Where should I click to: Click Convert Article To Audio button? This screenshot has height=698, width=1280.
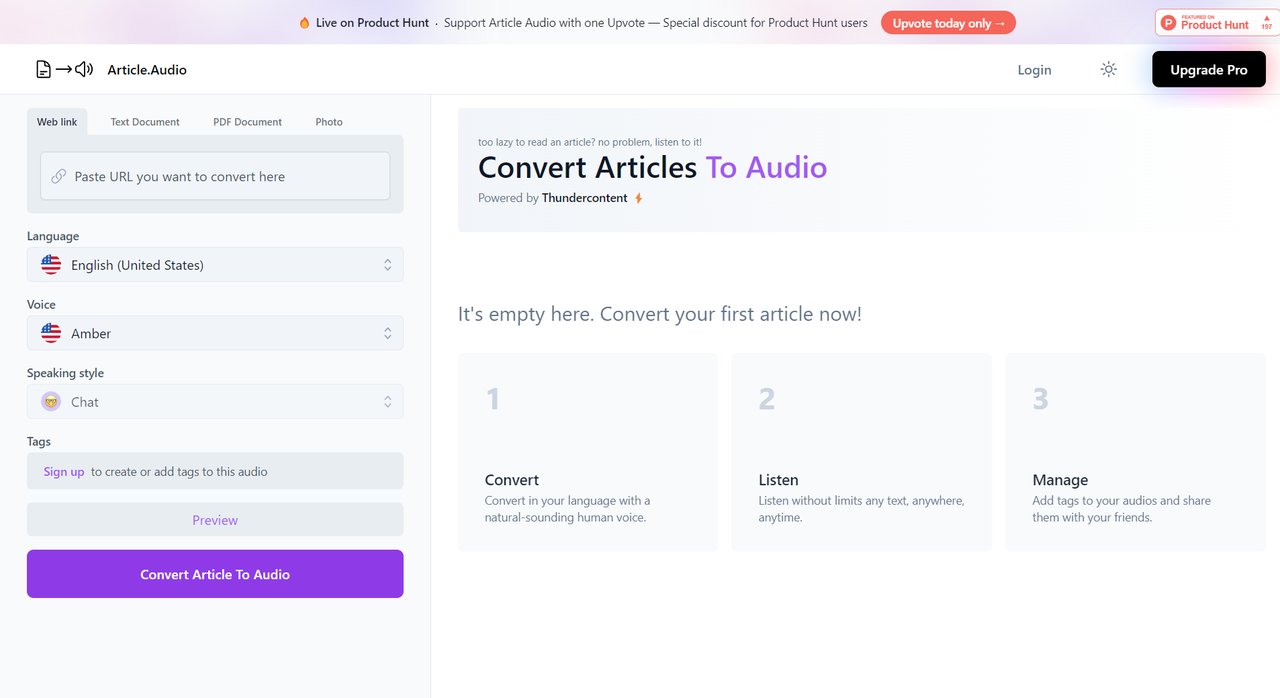[x=215, y=574]
